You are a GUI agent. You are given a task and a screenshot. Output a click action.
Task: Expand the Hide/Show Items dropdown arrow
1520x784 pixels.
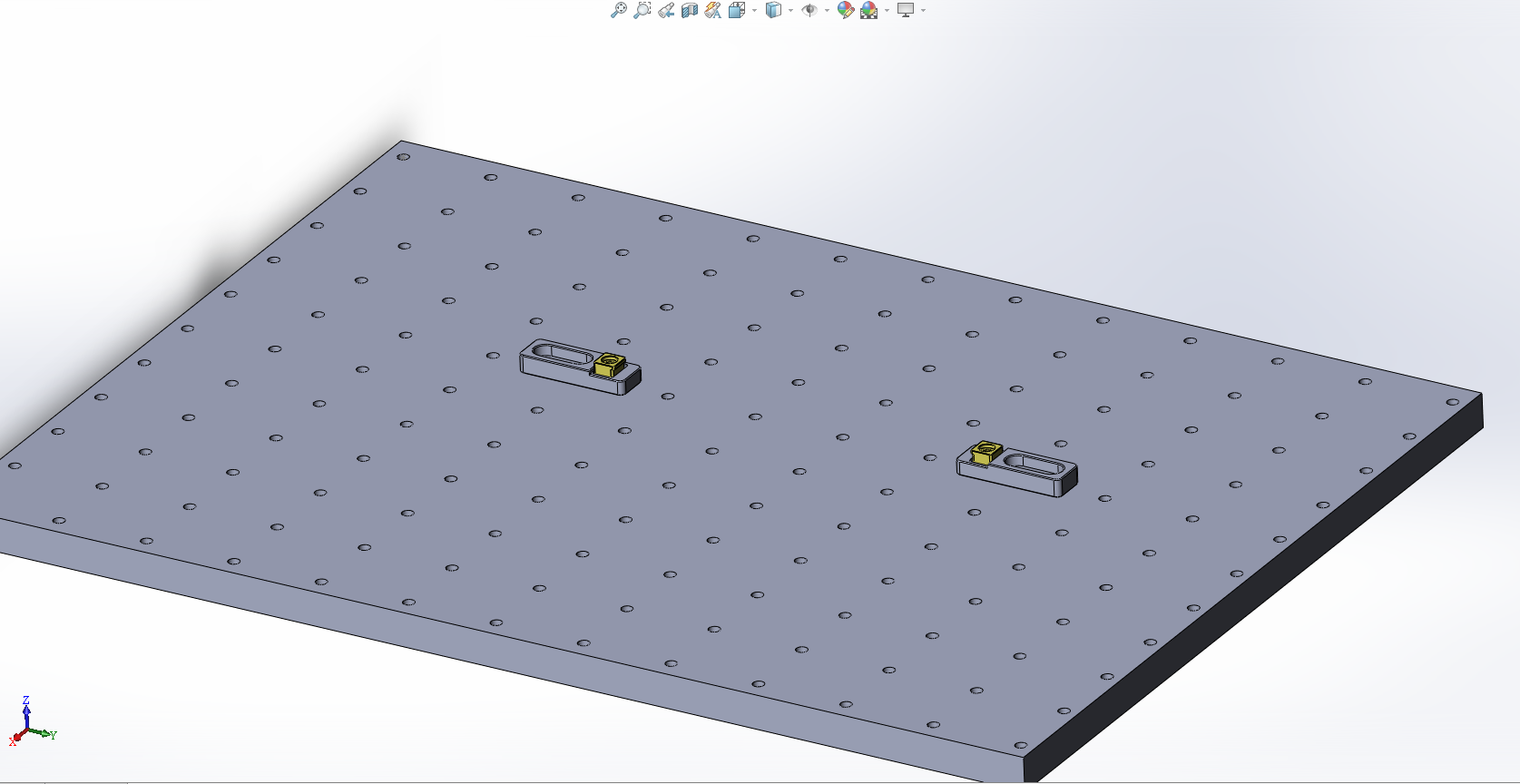click(827, 11)
